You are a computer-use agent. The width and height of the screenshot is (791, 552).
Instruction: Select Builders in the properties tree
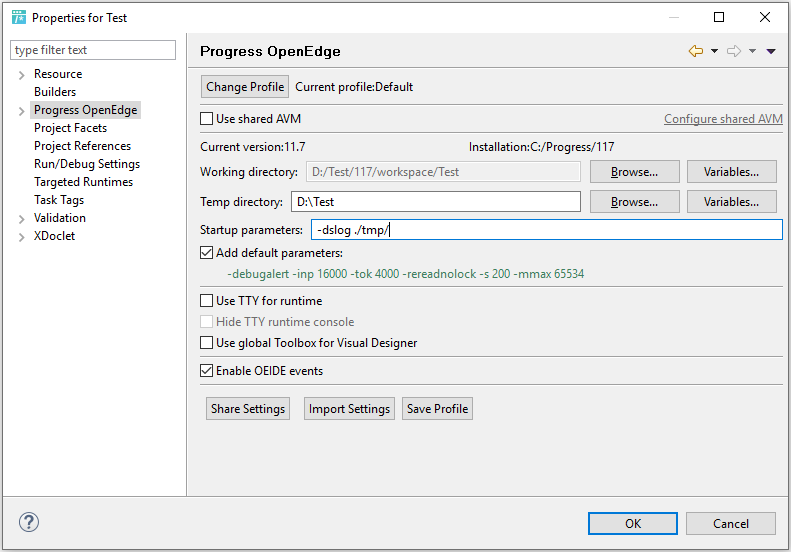click(x=55, y=92)
